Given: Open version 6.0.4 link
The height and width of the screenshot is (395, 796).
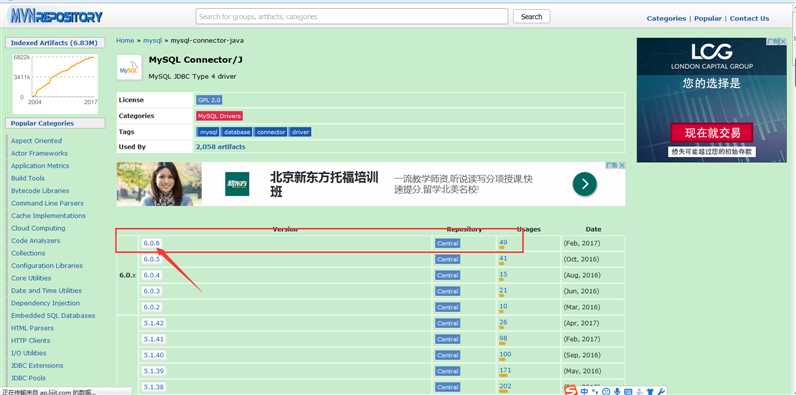Looking at the screenshot, I should 151,275.
